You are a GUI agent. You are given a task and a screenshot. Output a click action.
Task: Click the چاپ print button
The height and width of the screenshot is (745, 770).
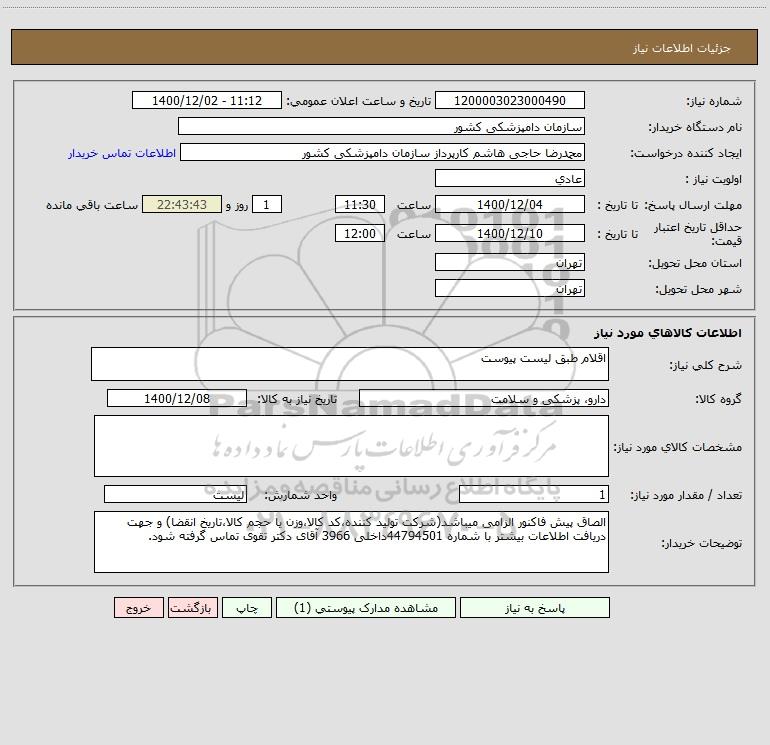pyautogui.click(x=247, y=608)
